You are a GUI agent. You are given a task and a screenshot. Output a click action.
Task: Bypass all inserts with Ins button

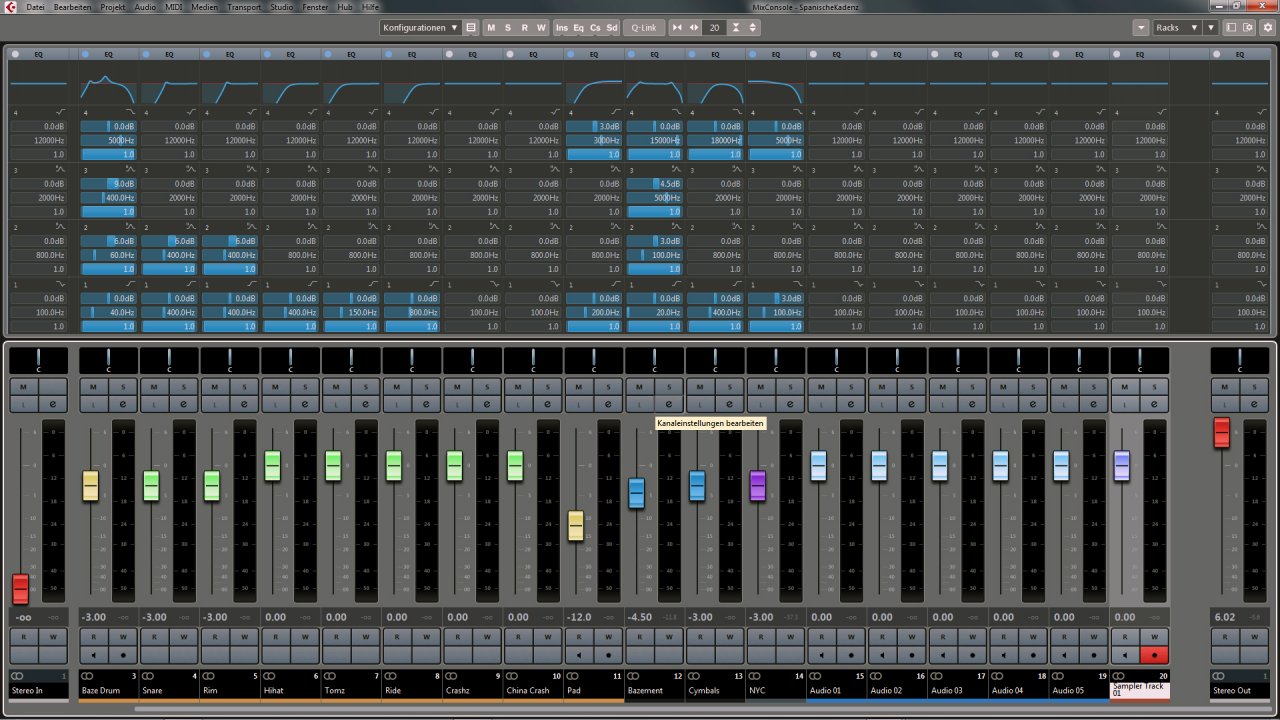pos(562,28)
